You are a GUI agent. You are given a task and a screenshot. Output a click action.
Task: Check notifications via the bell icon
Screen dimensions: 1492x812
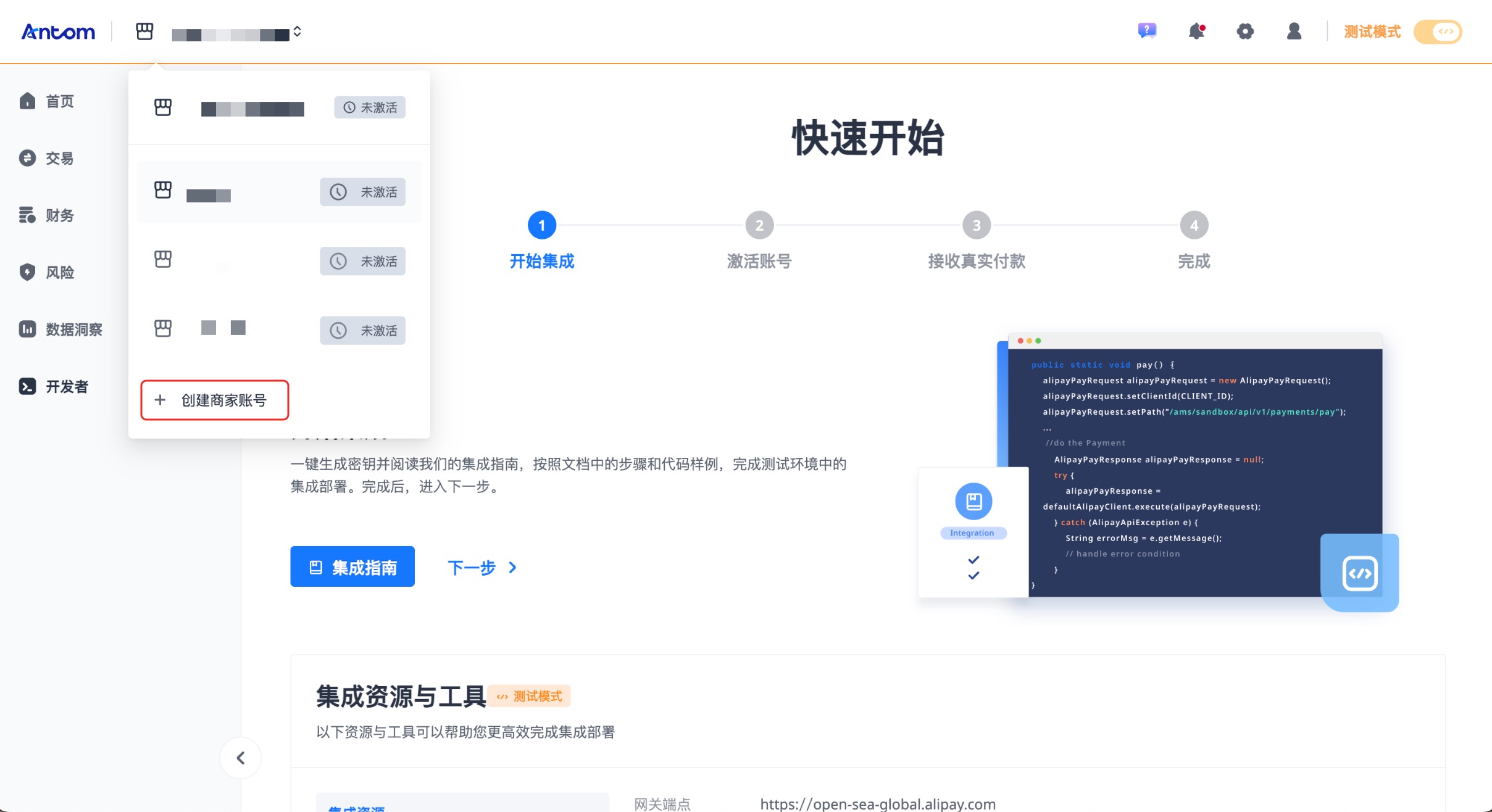click(x=1196, y=30)
